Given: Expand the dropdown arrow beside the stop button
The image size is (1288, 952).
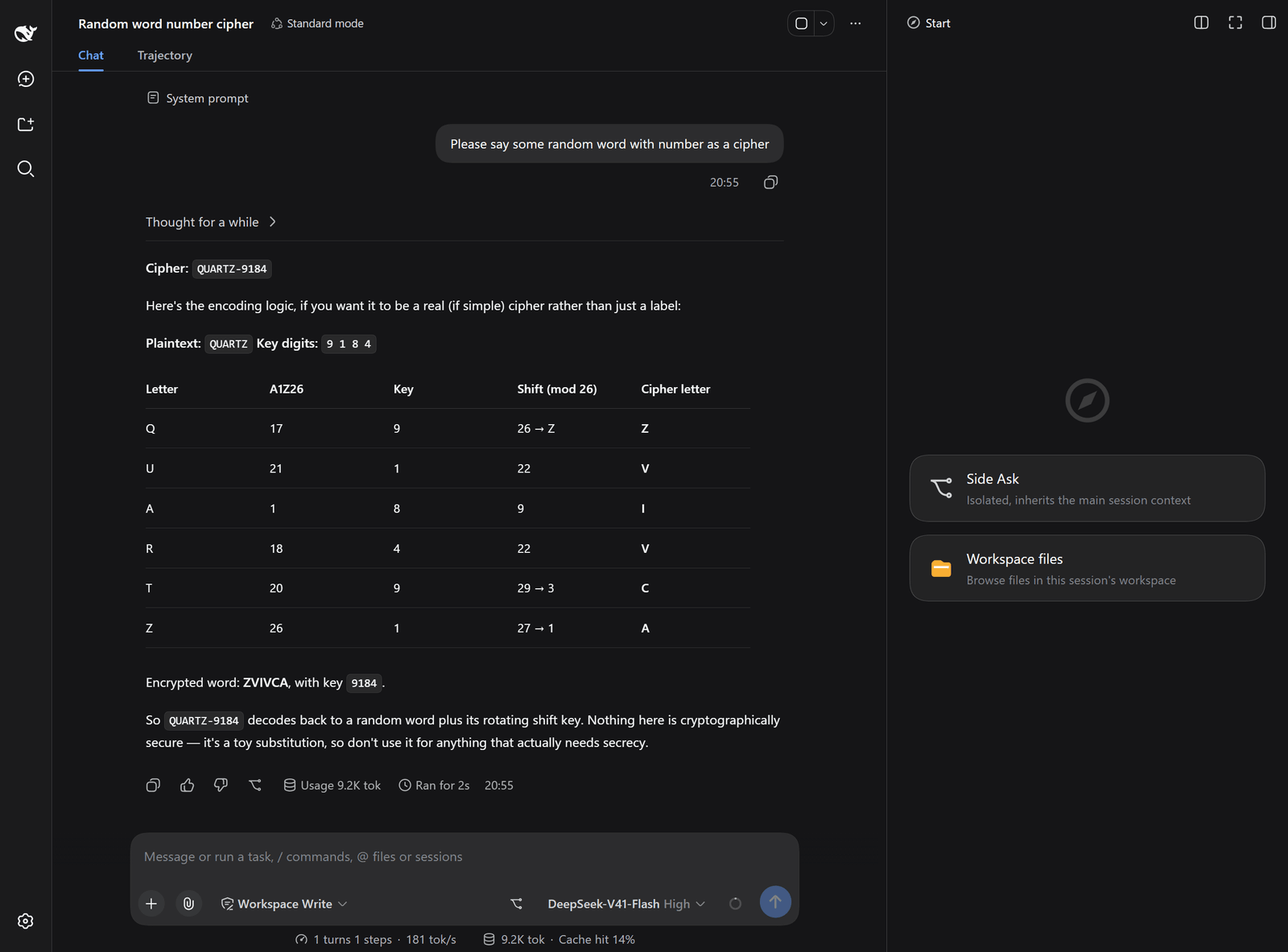Looking at the screenshot, I should tap(824, 23).
